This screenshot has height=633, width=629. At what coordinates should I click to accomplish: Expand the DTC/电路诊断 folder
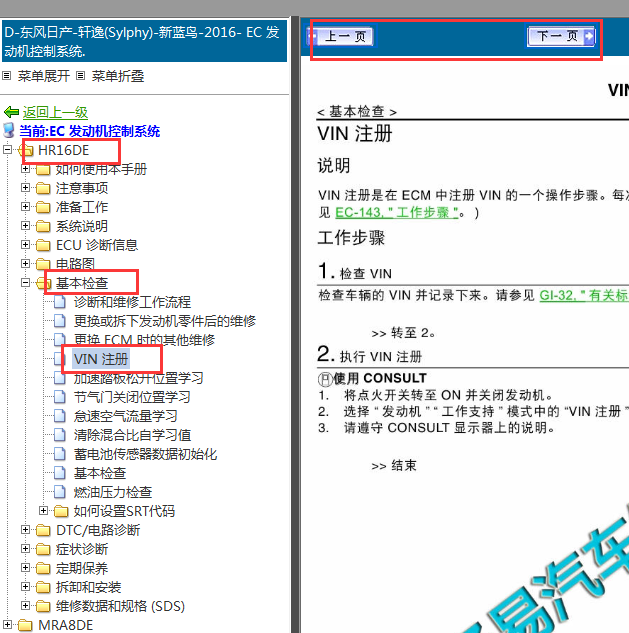(x=25, y=530)
